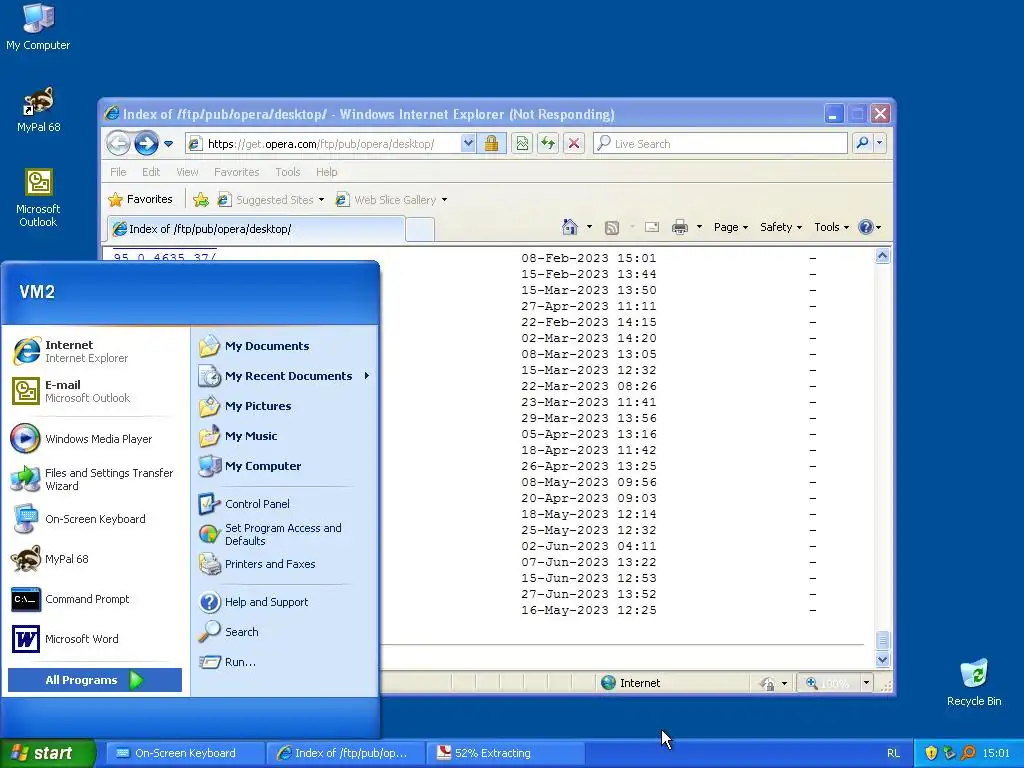Open Command Prompt from Start menu
The width and height of the screenshot is (1024, 768).
[x=95, y=599]
